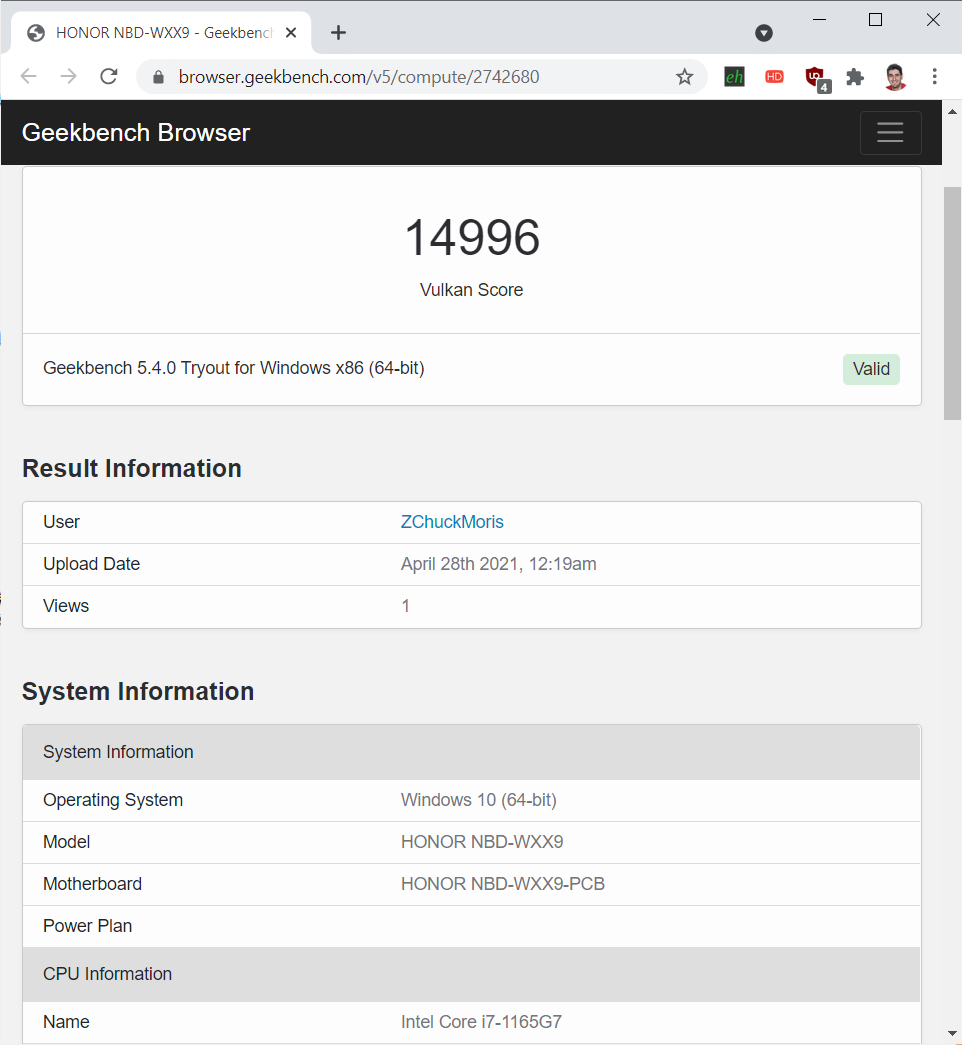The width and height of the screenshot is (962, 1045).
Task: Expand the Geekbench hamburger navigation menu
Action: pyautogui.click(x=891, y=133)
